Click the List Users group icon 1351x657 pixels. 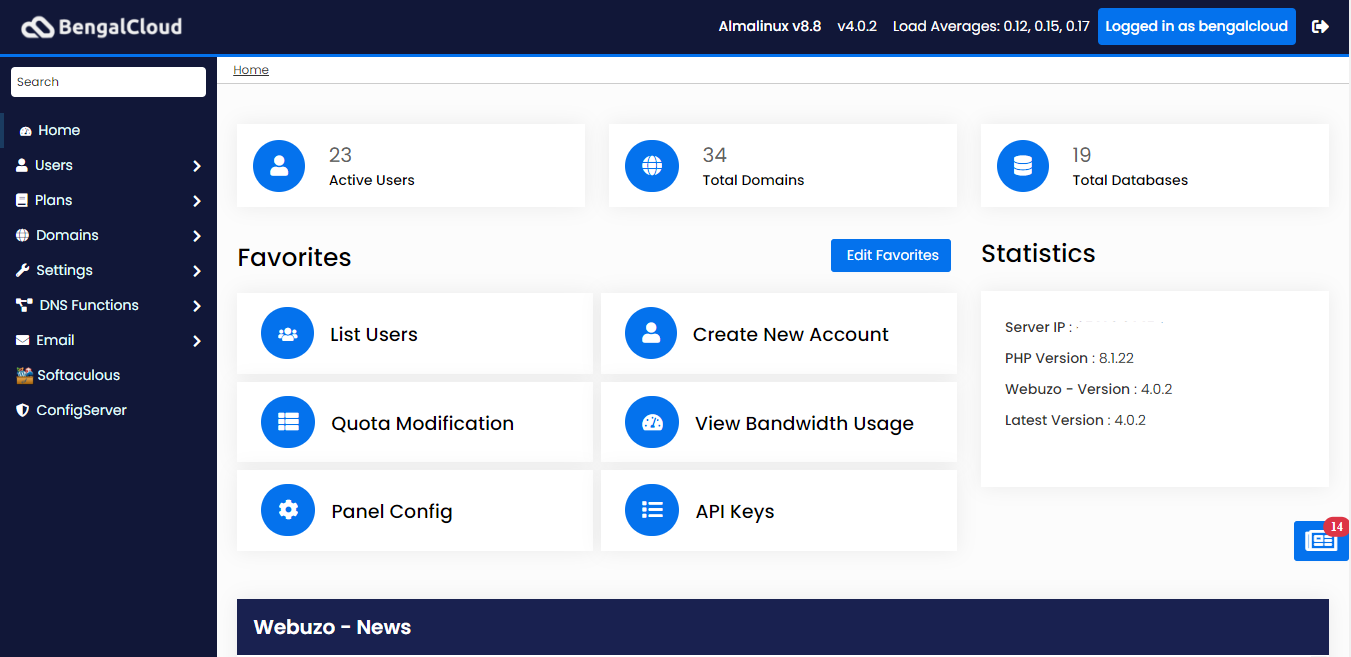point(287,334)
